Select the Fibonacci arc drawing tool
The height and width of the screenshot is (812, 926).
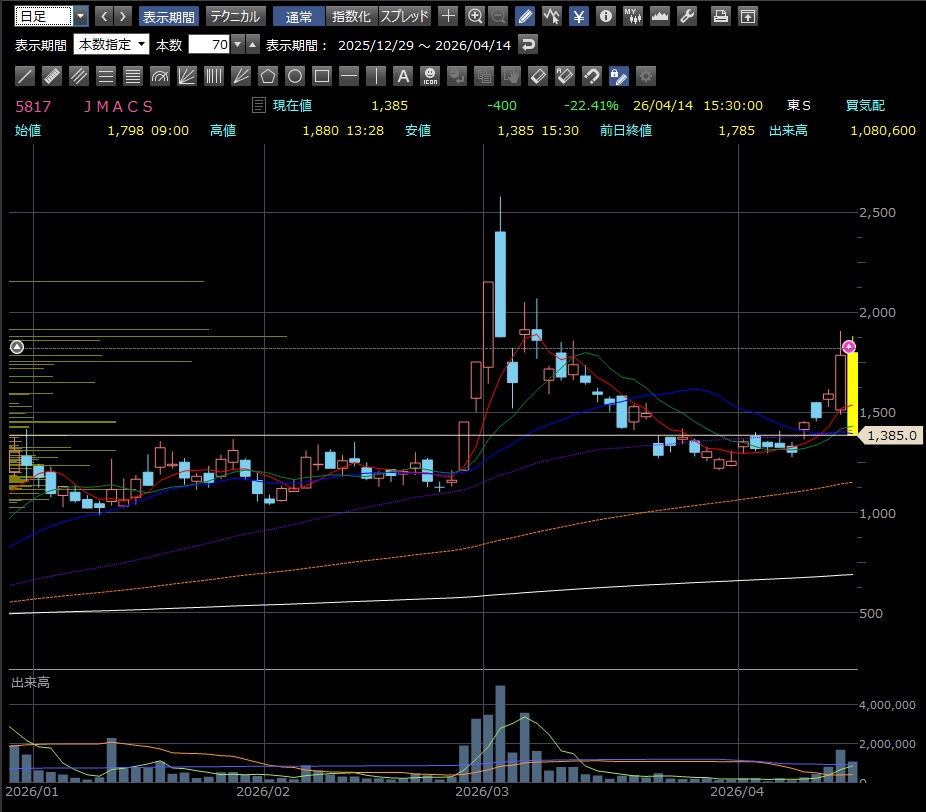point(160,76)
